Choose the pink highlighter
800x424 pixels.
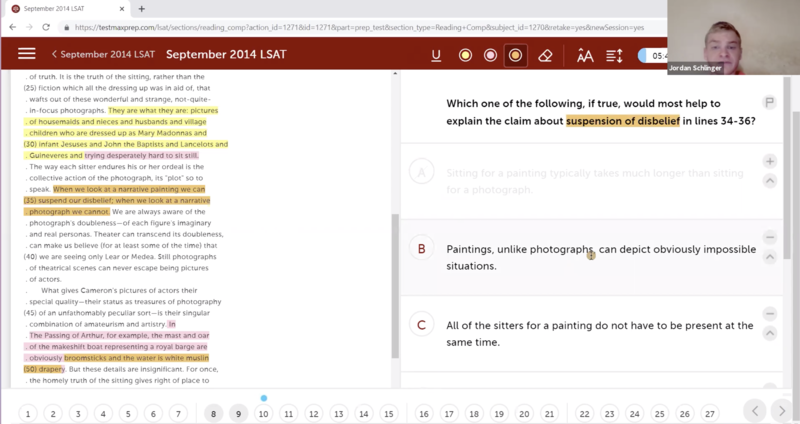pyautogui.click(x=490, y=54)
